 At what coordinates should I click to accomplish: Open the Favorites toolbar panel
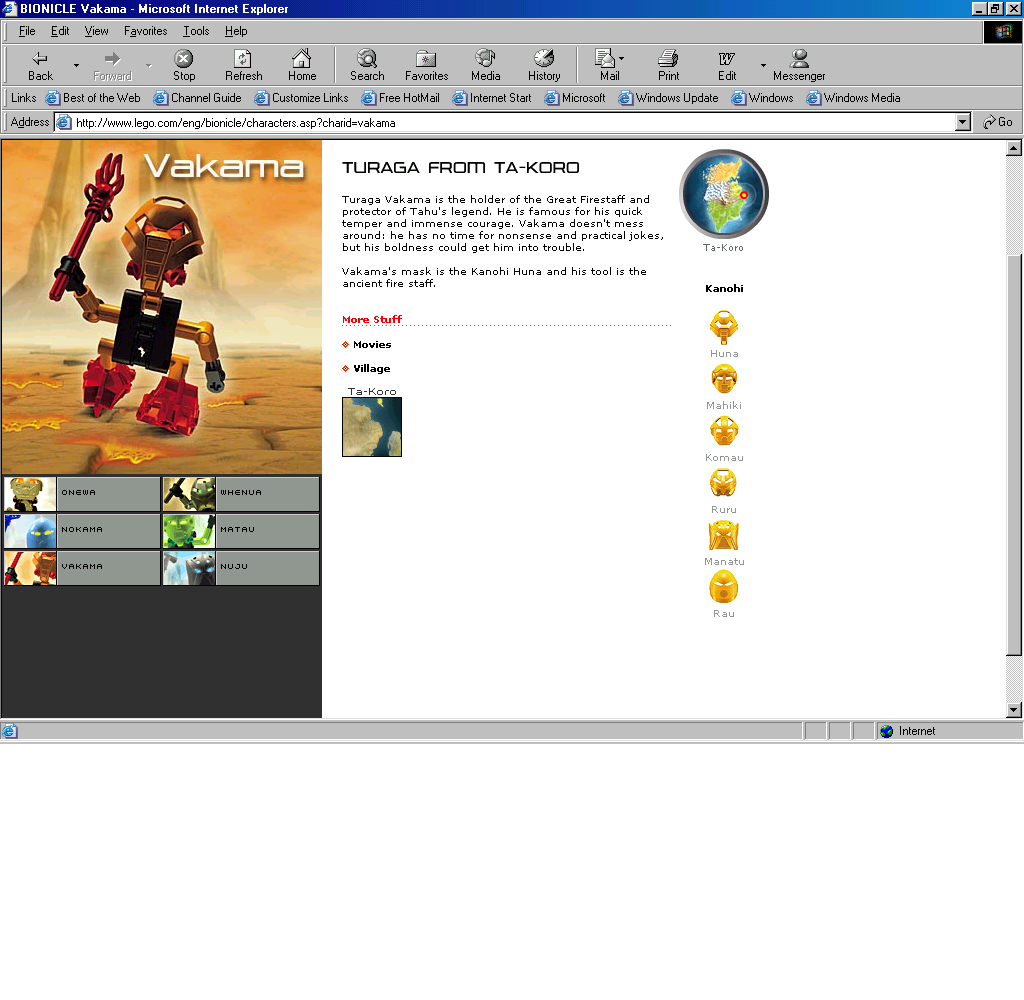coord(426,66)
